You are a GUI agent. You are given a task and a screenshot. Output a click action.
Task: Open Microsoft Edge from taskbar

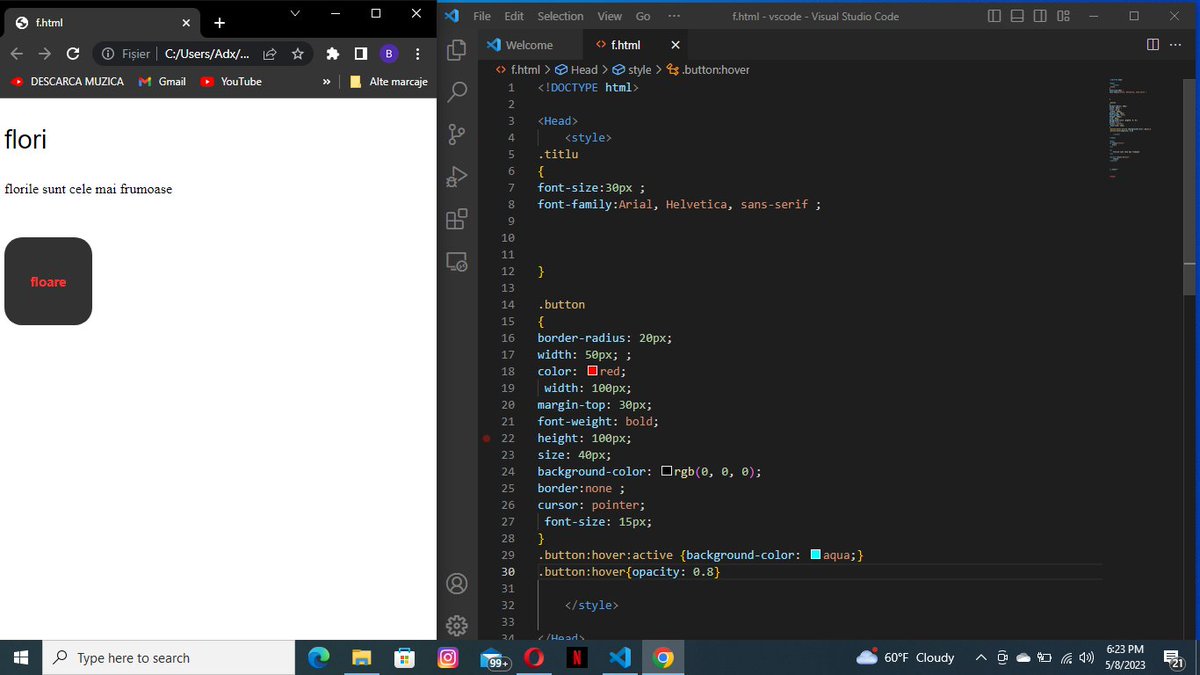tap(319, 657)
